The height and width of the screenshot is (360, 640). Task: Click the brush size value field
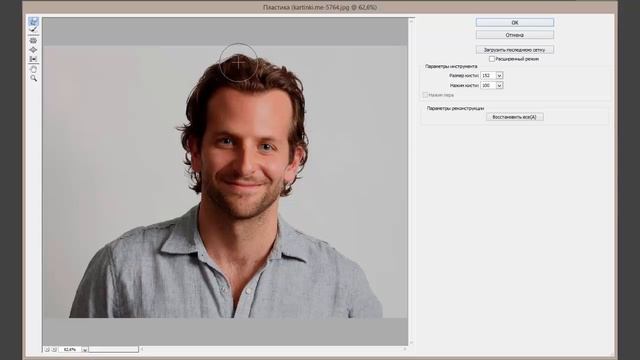click(x=488, y=76)
